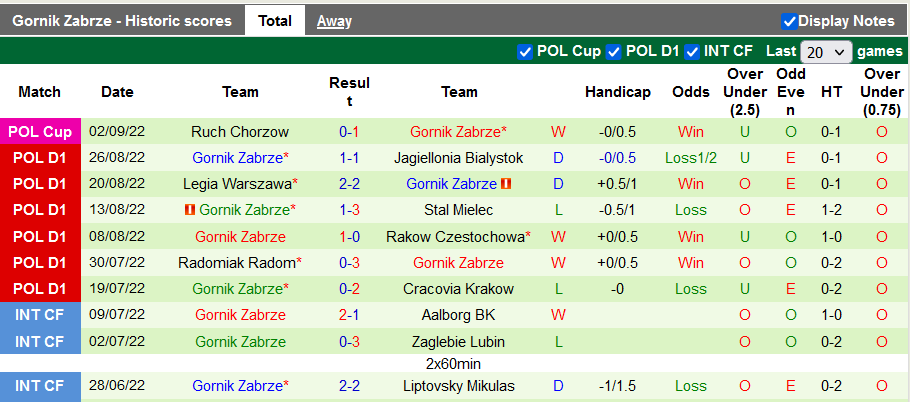
Task: Click red card icon in Legia Warszawa match row
Action: [x=506, y=184]
